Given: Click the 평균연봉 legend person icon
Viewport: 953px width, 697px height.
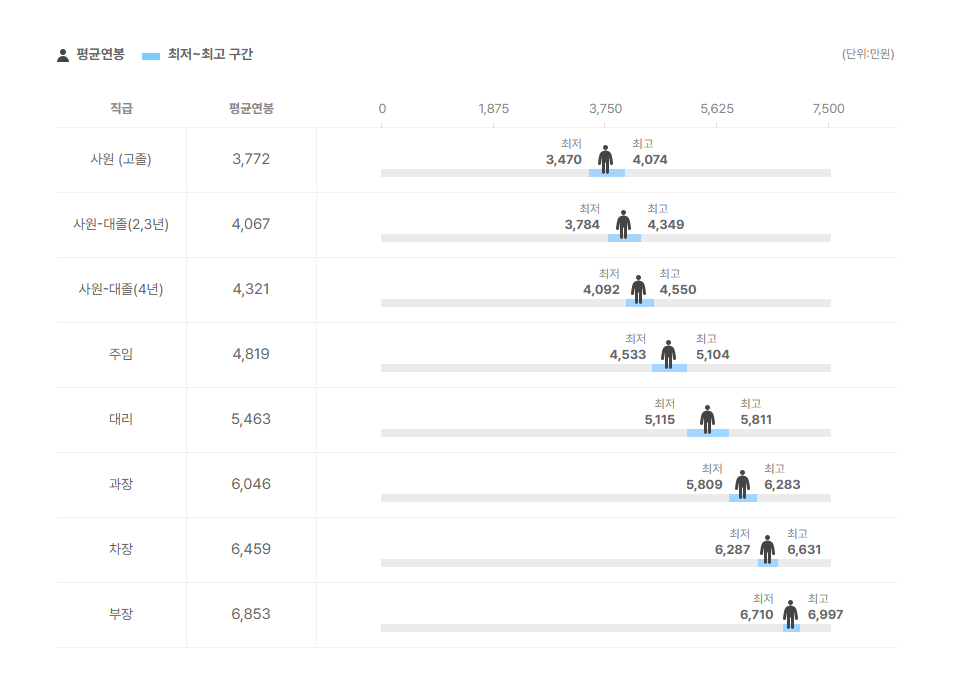Looking at the screenshot, I should click(x=63, y=55).
